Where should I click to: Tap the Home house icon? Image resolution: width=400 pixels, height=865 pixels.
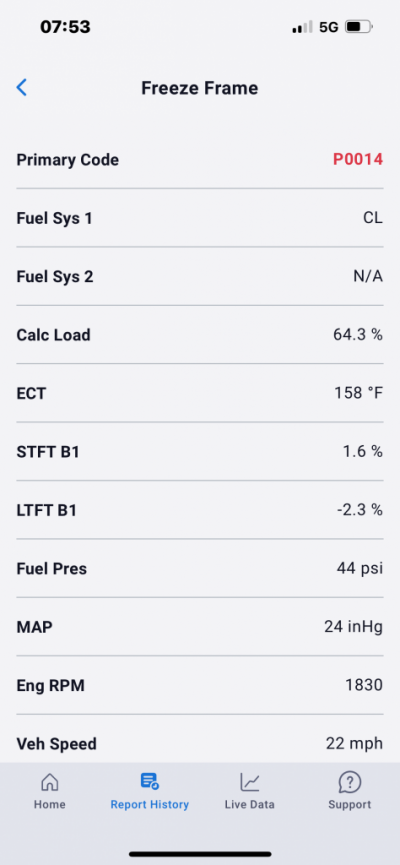click(50, 782)
